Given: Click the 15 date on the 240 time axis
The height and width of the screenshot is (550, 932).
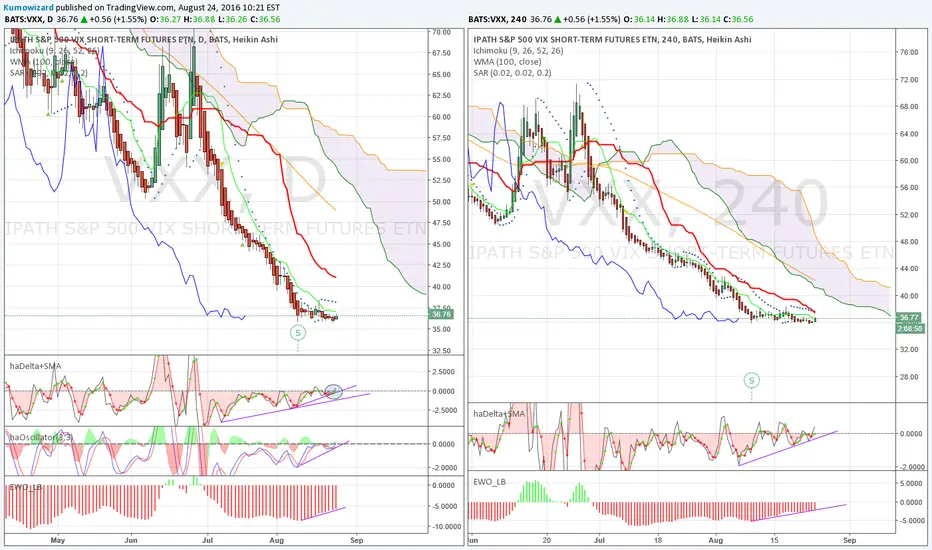Looking at the screenshot, I should [774, 540].
